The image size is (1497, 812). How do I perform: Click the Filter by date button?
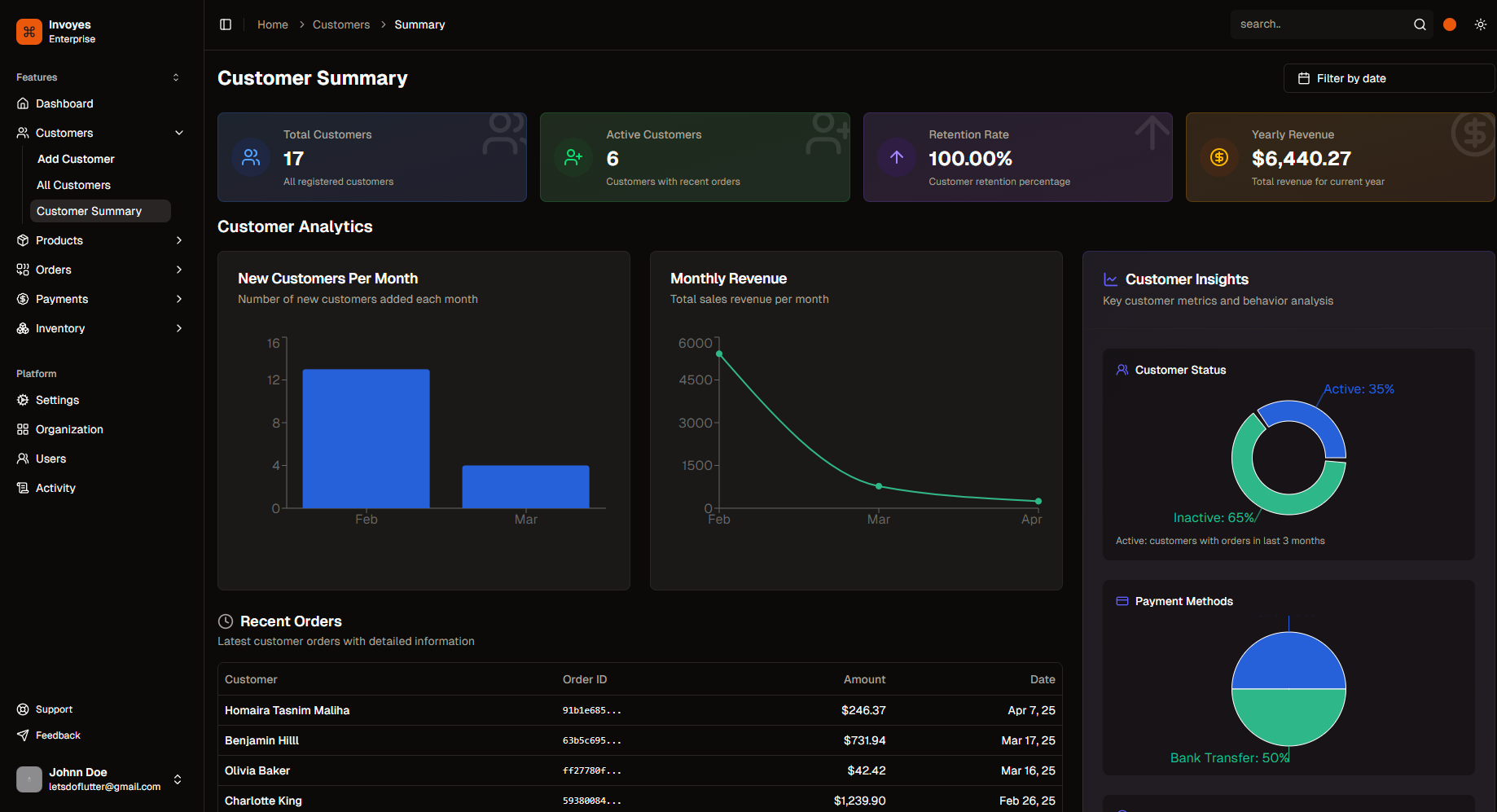click(1388, 78)
